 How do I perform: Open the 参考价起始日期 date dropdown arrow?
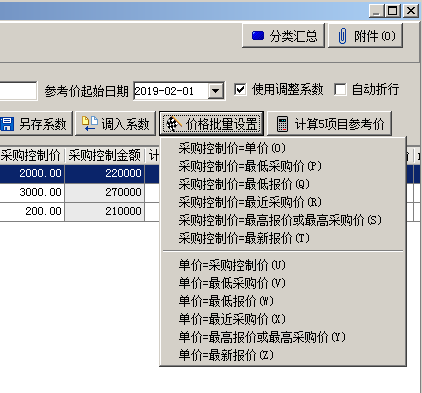pos(216,91)
